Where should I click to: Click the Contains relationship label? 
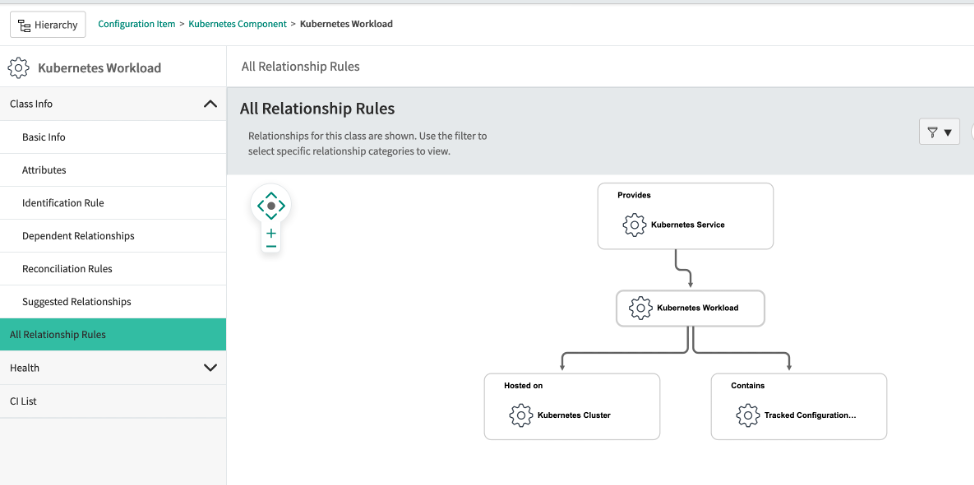747,386
